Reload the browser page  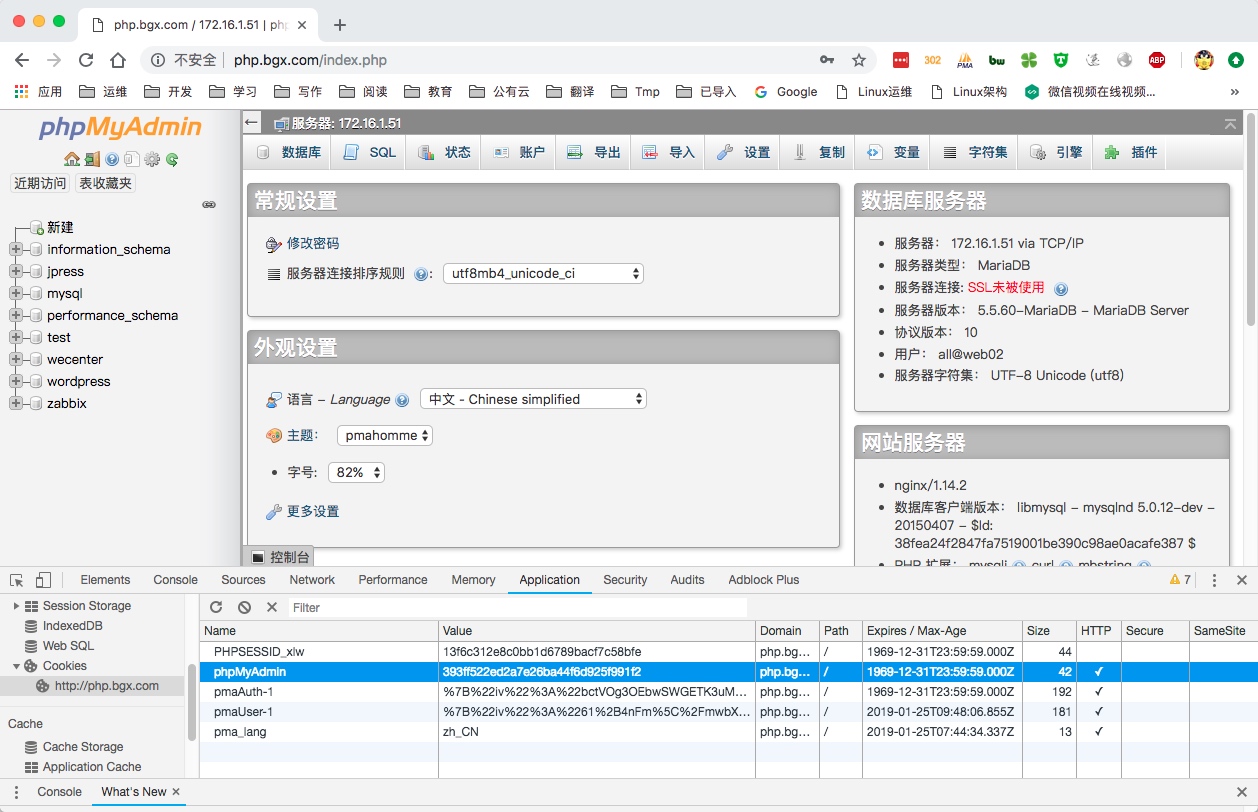coord(86,60)
